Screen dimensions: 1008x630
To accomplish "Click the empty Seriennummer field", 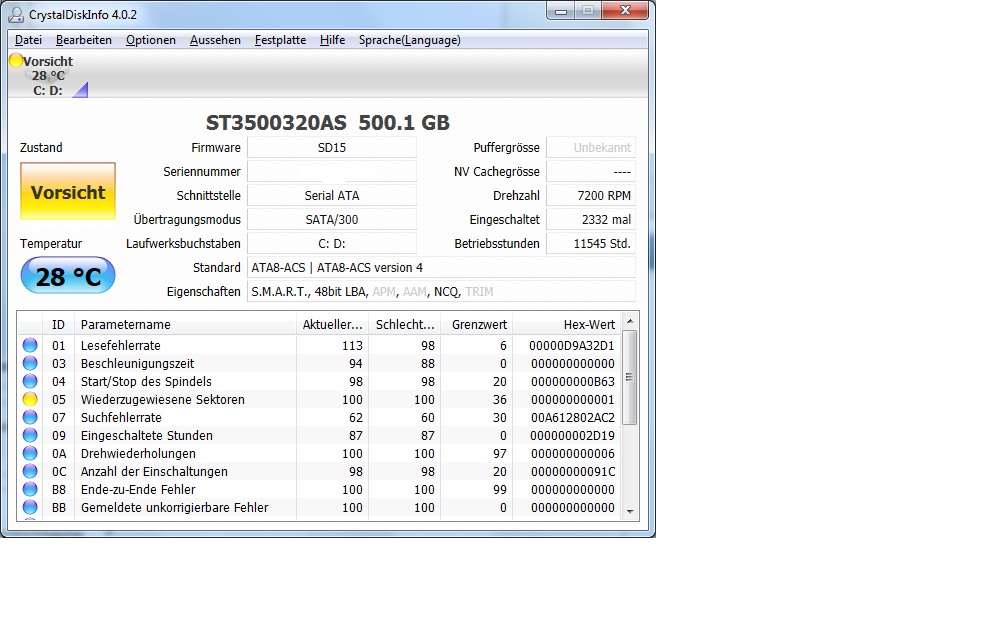I will [332, 171].
